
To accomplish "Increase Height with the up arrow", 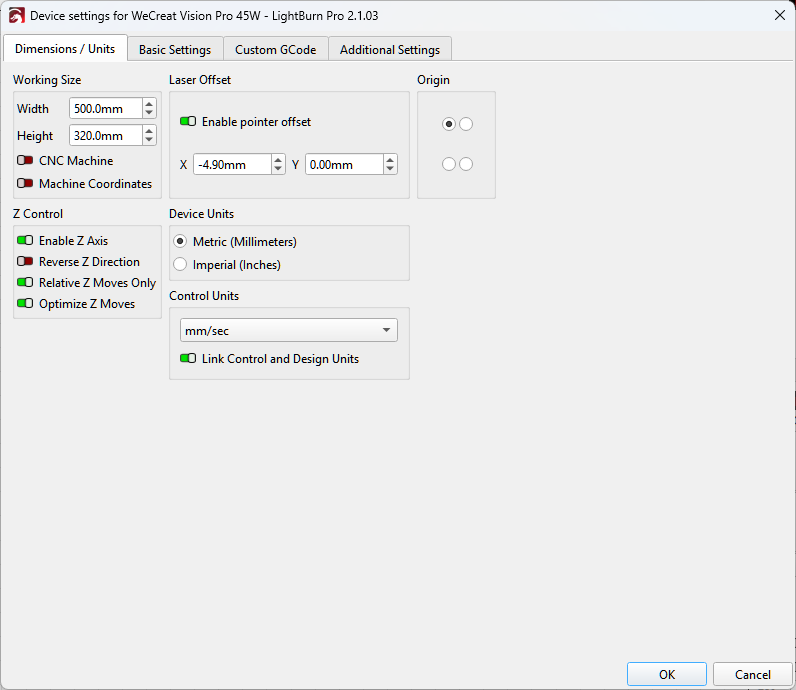I will 149,130.
